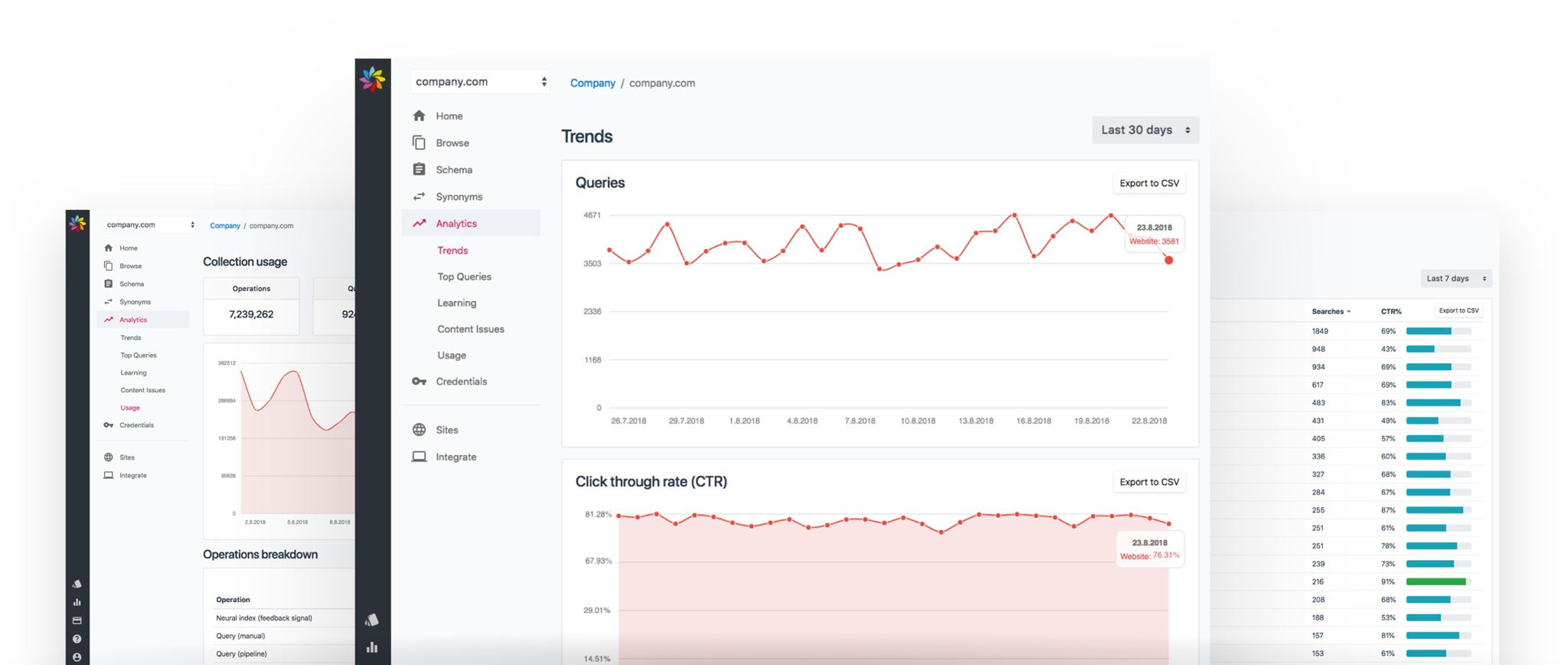Screen dimensions: 1568x665
Task: Click Synonyms arrows icon in front window
Action: tap(419, 196)
